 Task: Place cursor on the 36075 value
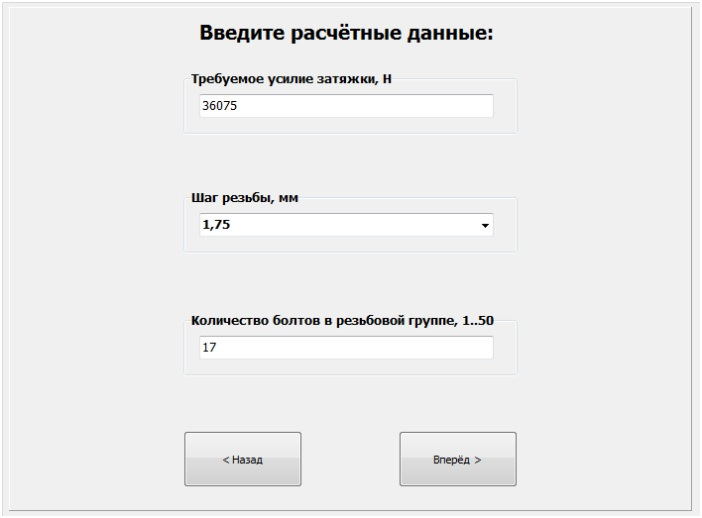coord(218,106)
